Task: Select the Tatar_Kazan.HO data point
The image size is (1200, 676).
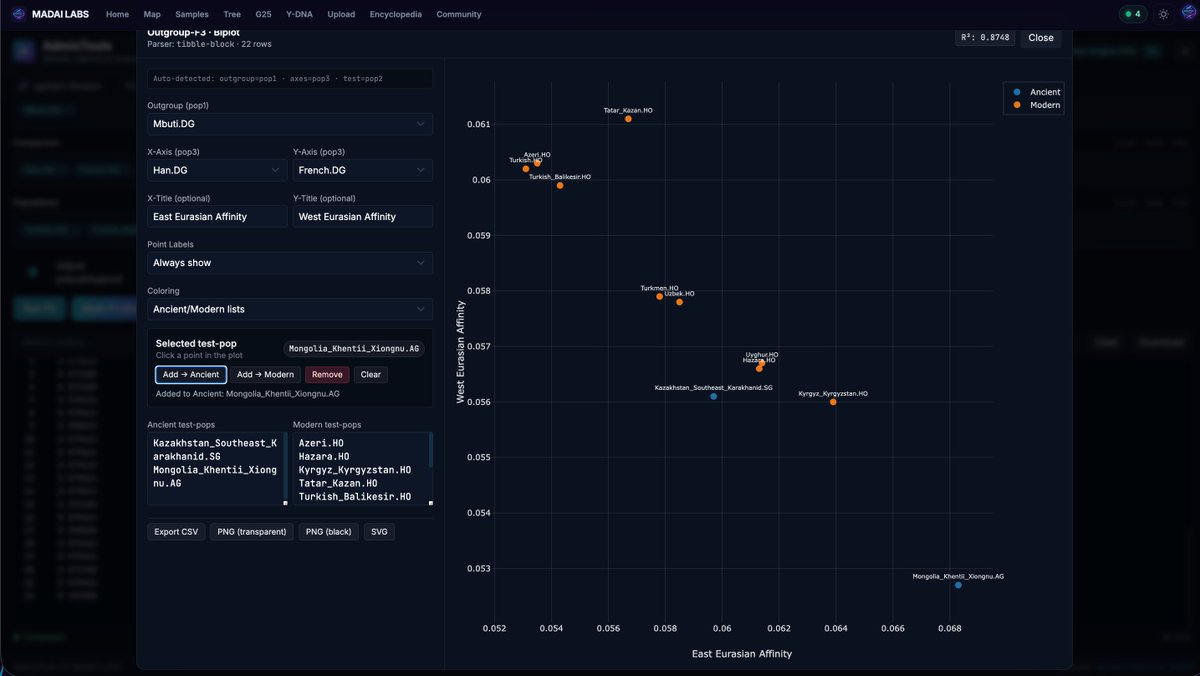Action: coord(628,119)
